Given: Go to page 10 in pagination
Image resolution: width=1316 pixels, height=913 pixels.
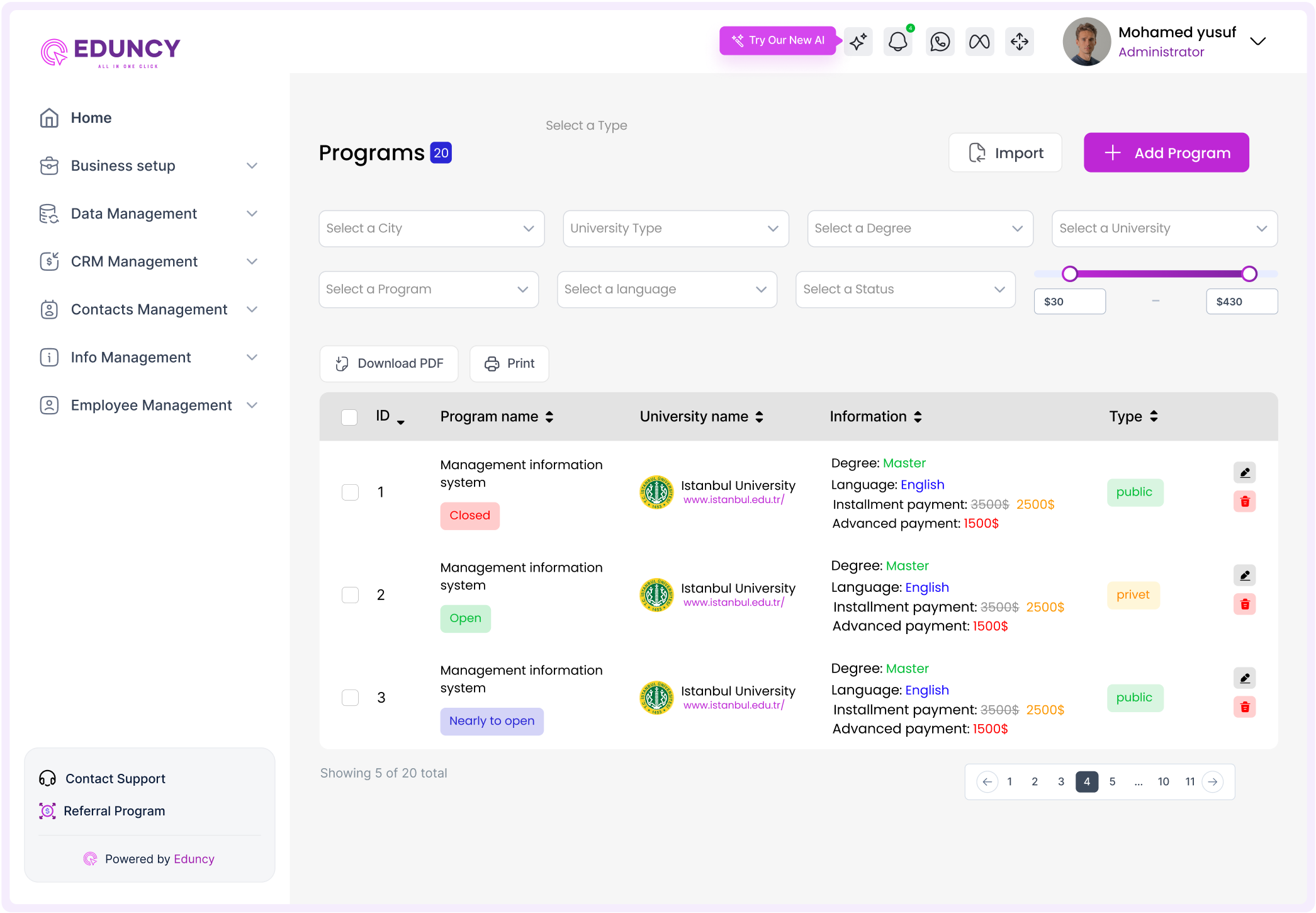Looking at the screenshot, I should [1163, 781].
